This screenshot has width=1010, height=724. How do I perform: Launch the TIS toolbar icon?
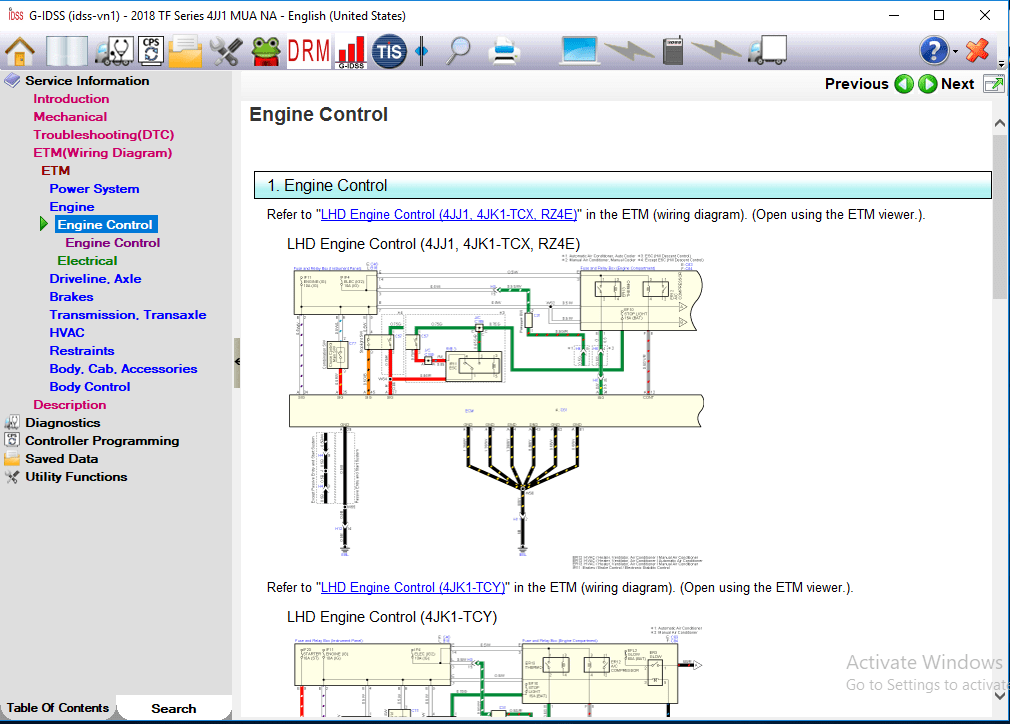point(389,50)
